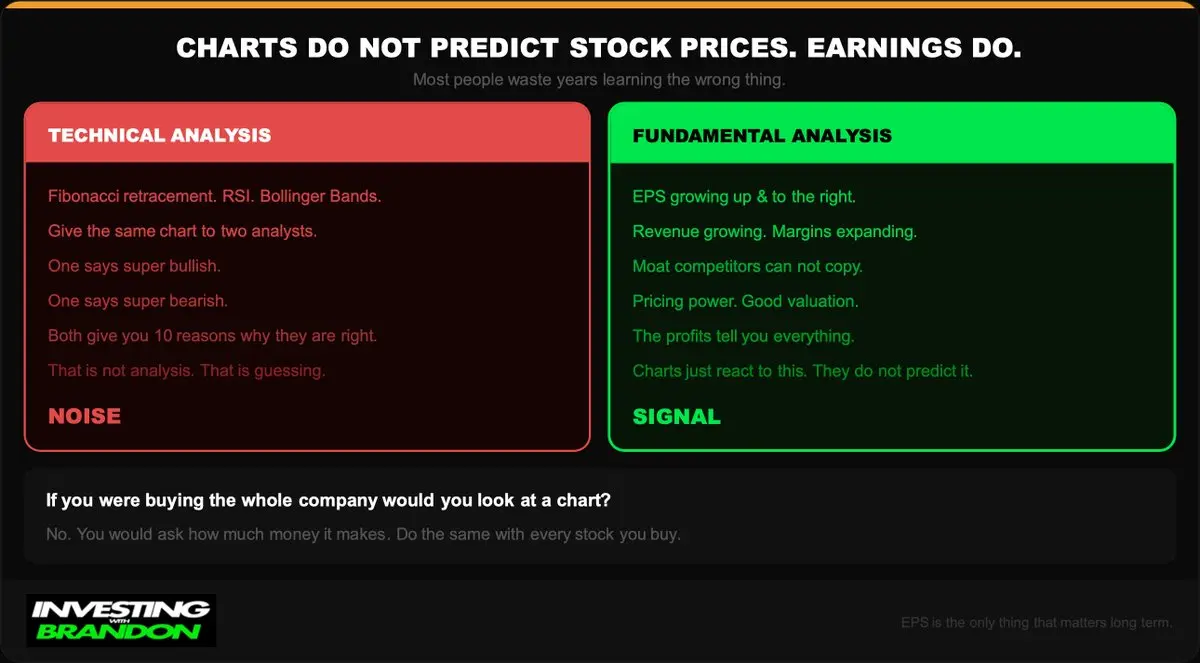Click the 'One says super bearish' line
The height and width of the screenshot is (663, 1200).
[x=138, y=300]
